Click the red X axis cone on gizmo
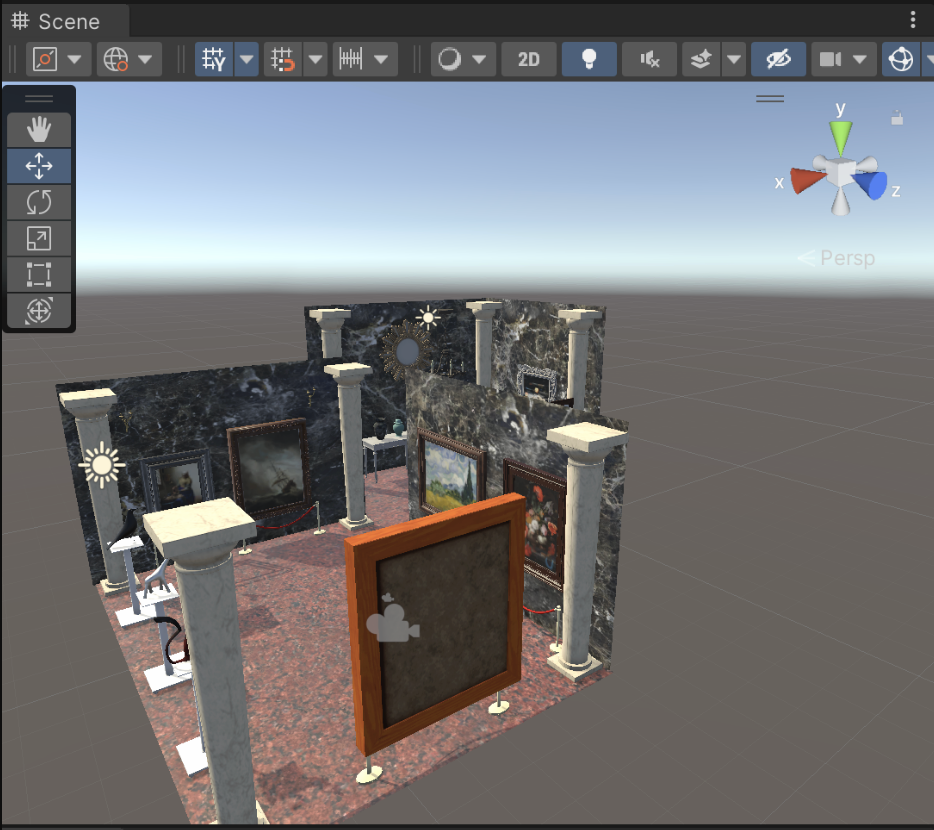 [805, 180]
